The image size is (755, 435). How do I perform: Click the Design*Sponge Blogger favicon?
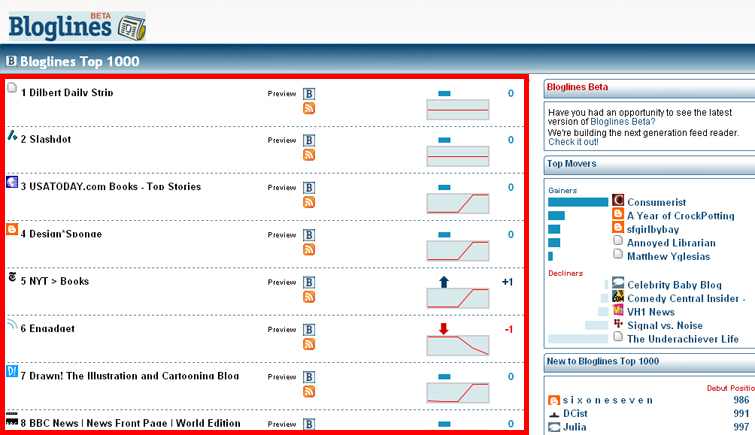12,229
